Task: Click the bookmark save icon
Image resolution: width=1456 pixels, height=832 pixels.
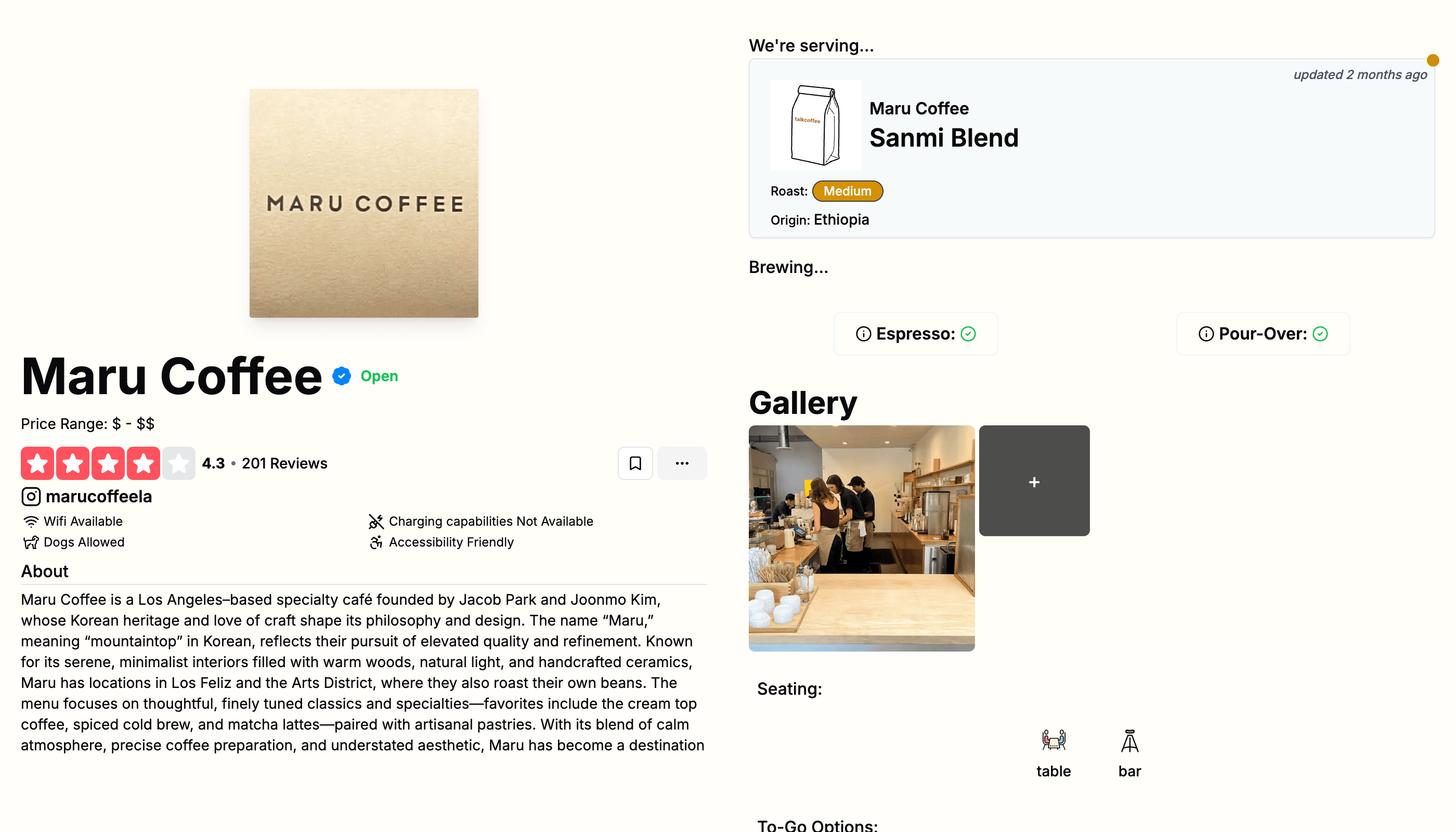Action: click(x=635, y=463)
